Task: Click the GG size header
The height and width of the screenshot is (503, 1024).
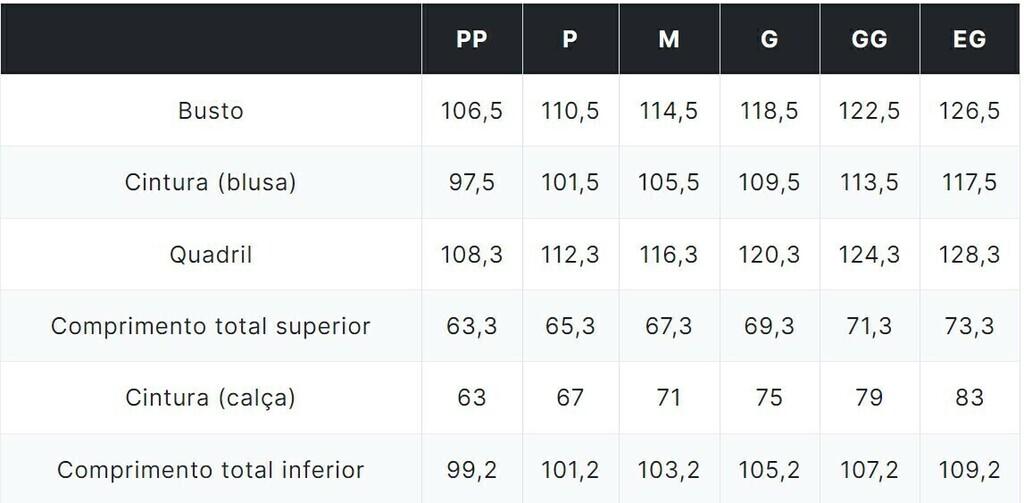Action: point(869,39)
